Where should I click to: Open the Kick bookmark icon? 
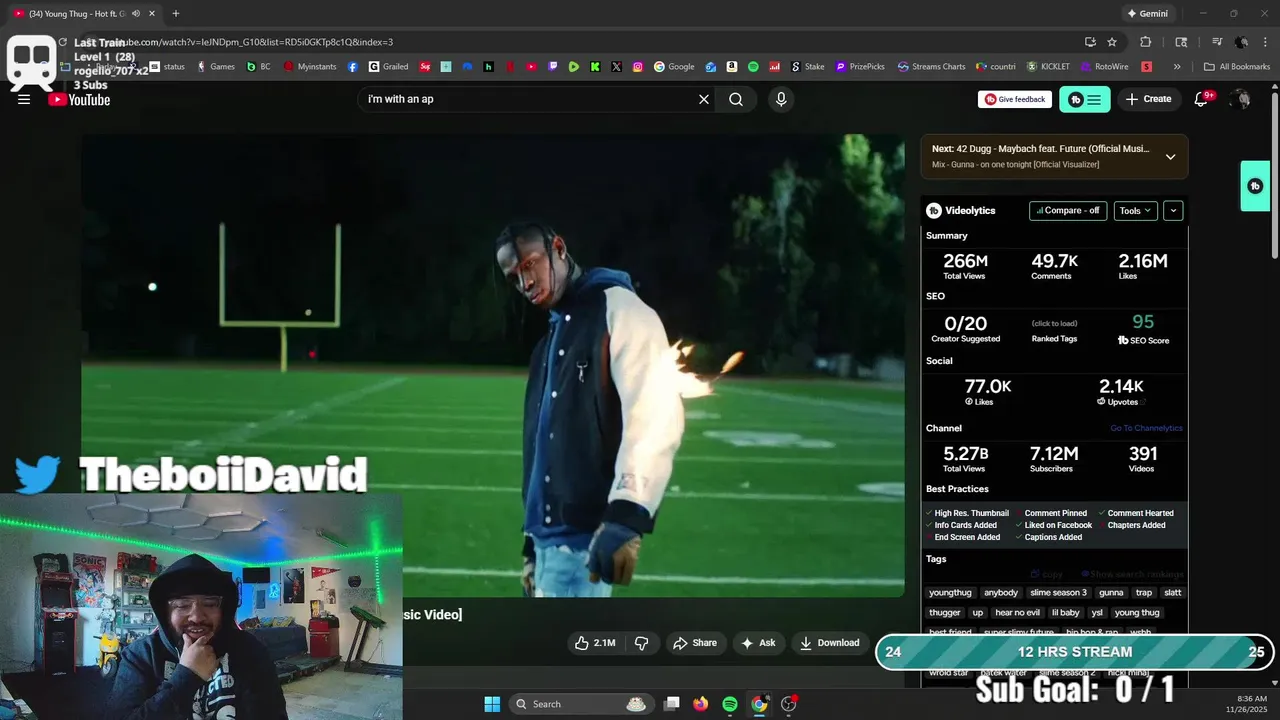[595, 67]
